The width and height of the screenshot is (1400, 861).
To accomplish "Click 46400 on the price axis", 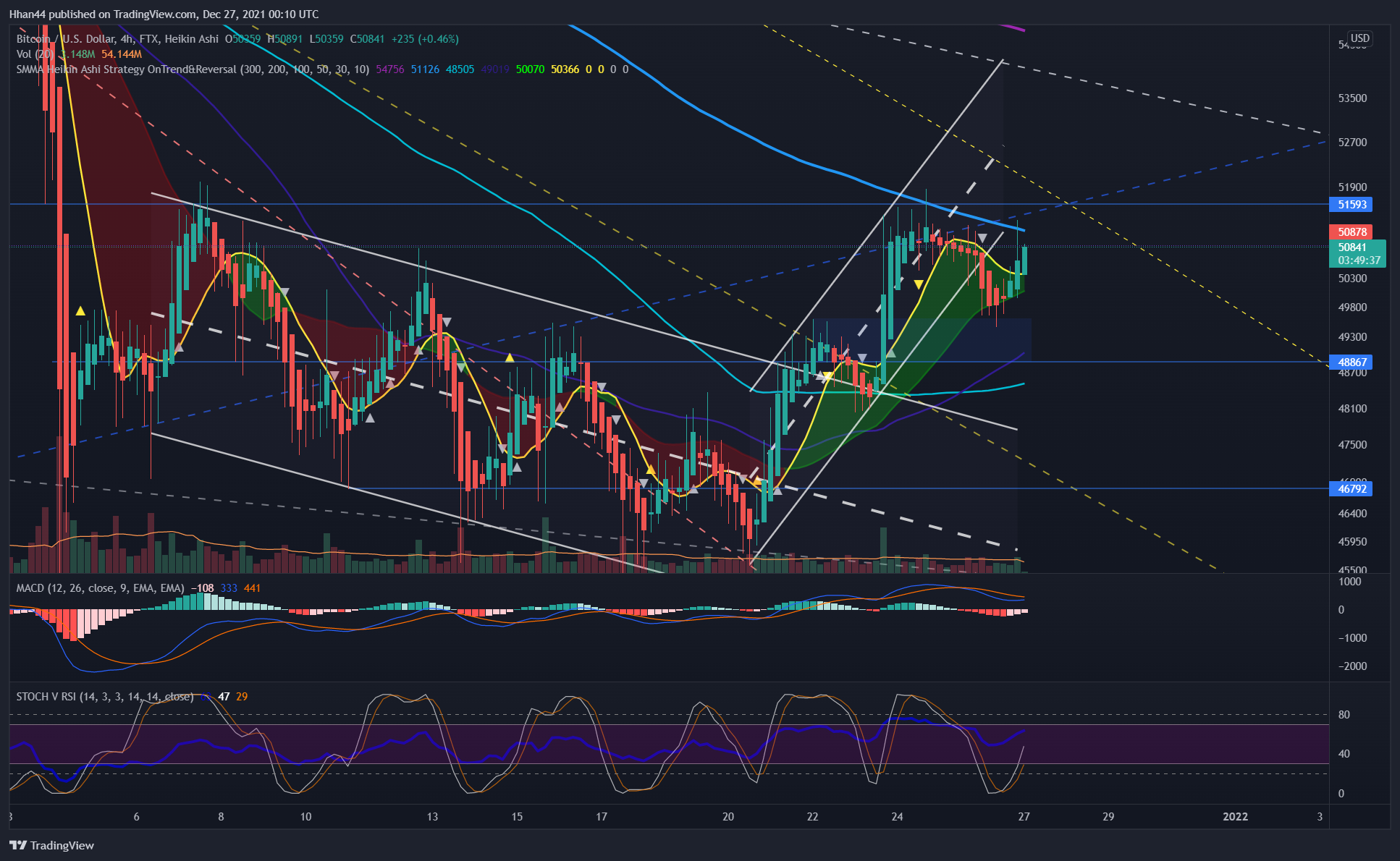I will pyautogui.click(x=1352, y=514).
